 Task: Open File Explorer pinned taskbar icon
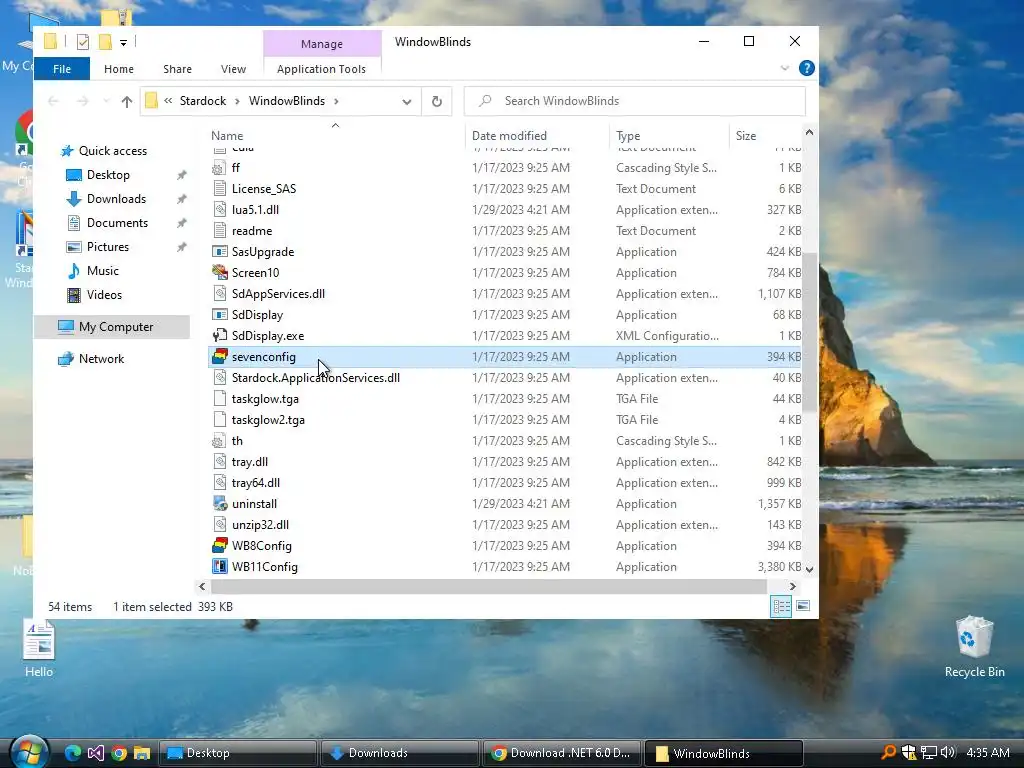142,753
